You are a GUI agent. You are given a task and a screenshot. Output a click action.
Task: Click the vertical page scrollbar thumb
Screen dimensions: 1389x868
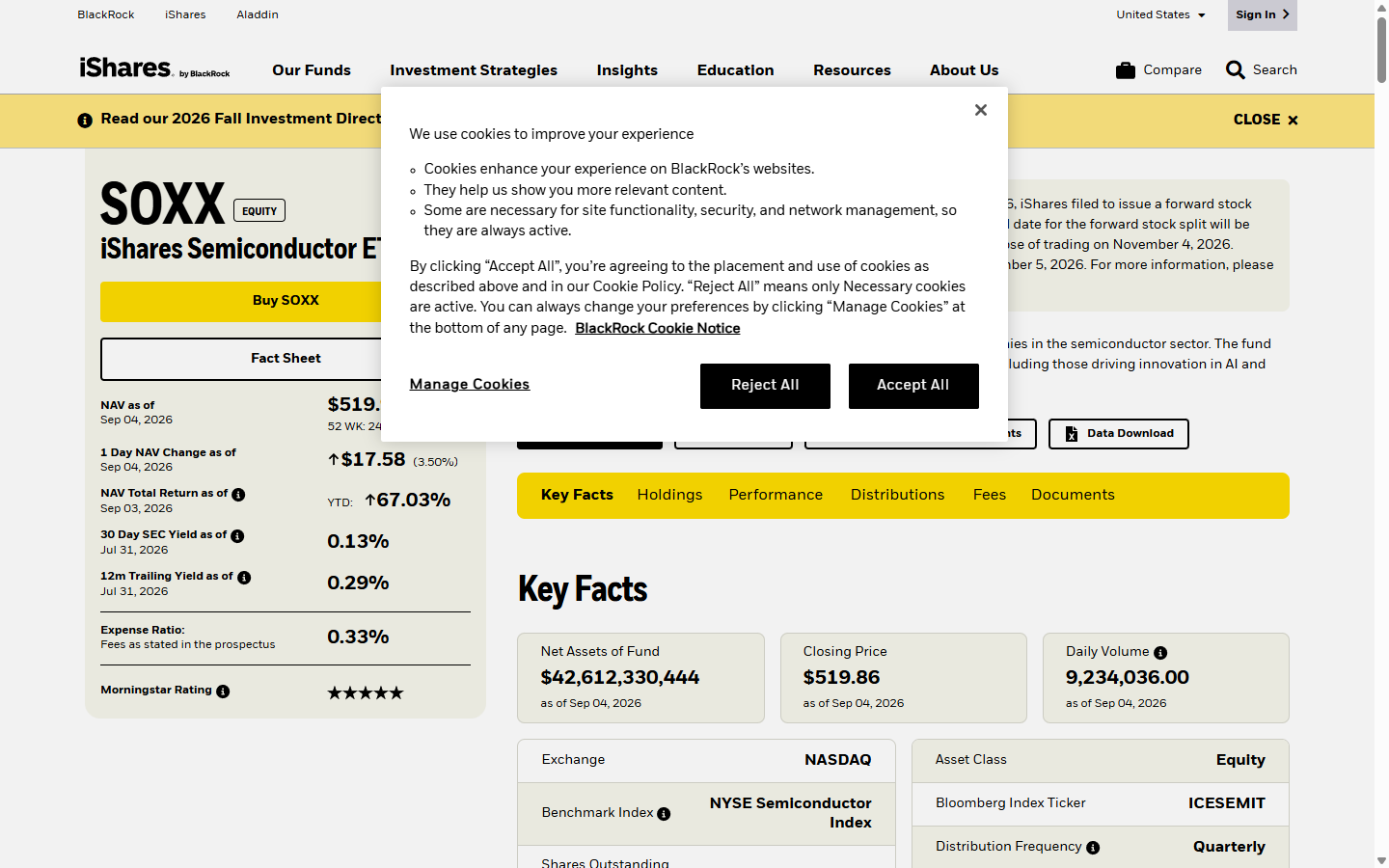click(1381, 48)
